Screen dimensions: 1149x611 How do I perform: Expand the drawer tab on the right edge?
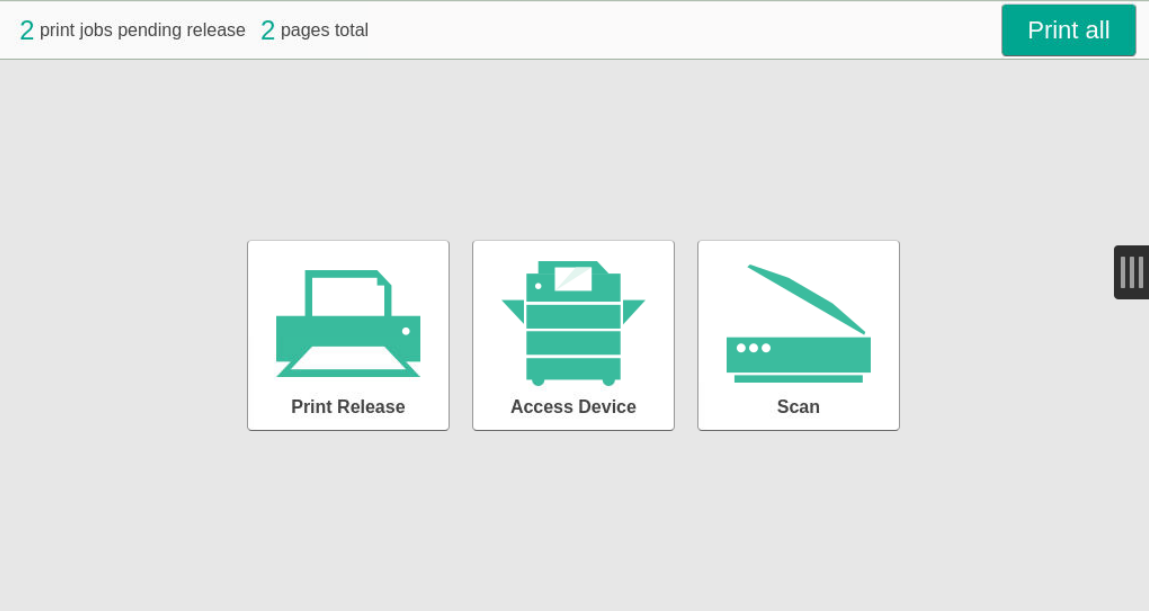point(1131,272)
